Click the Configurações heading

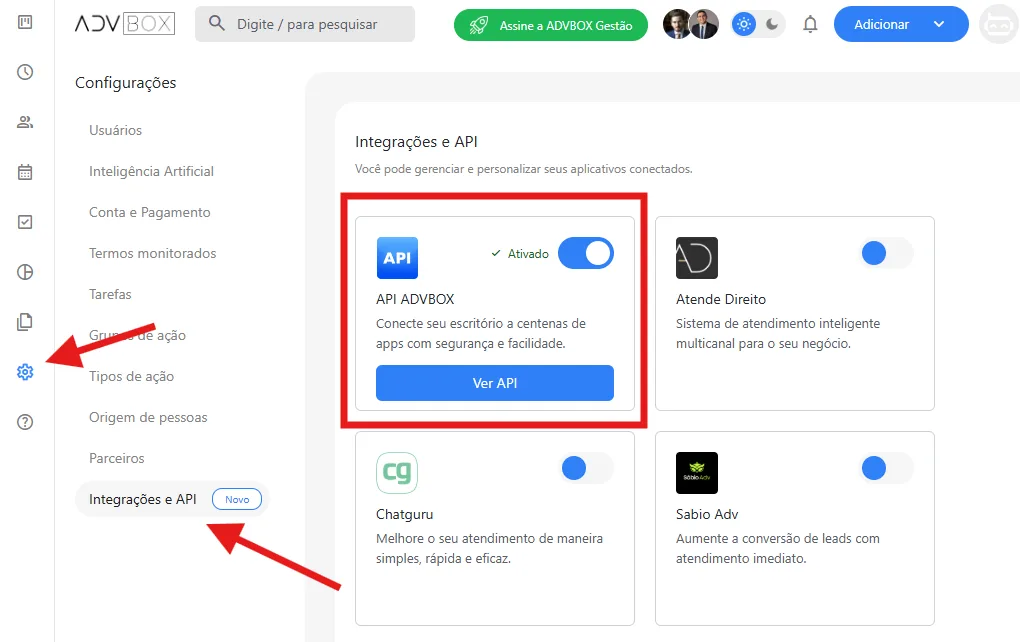(126, 83)
